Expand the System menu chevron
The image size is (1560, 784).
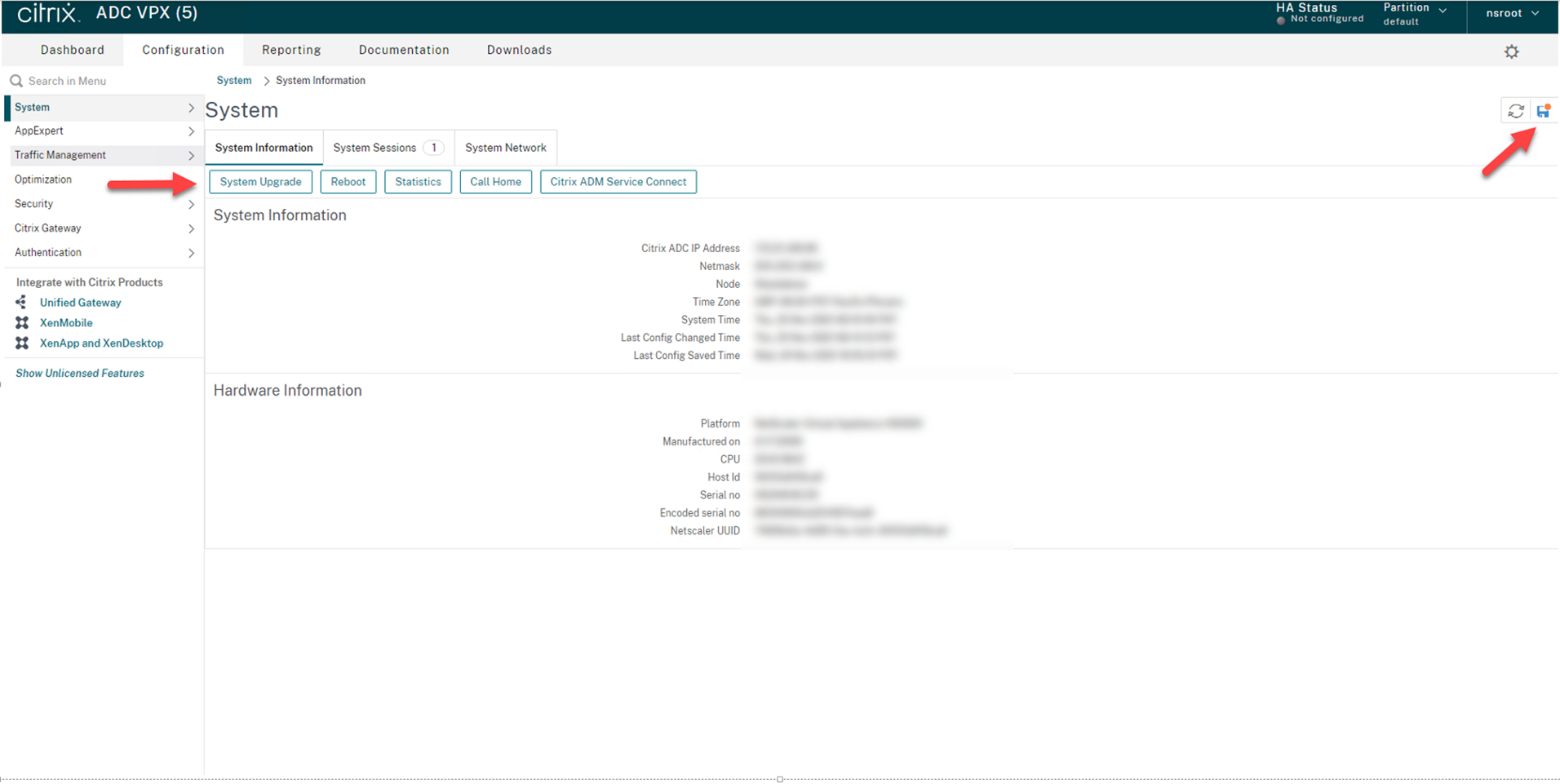pos(191,108)
